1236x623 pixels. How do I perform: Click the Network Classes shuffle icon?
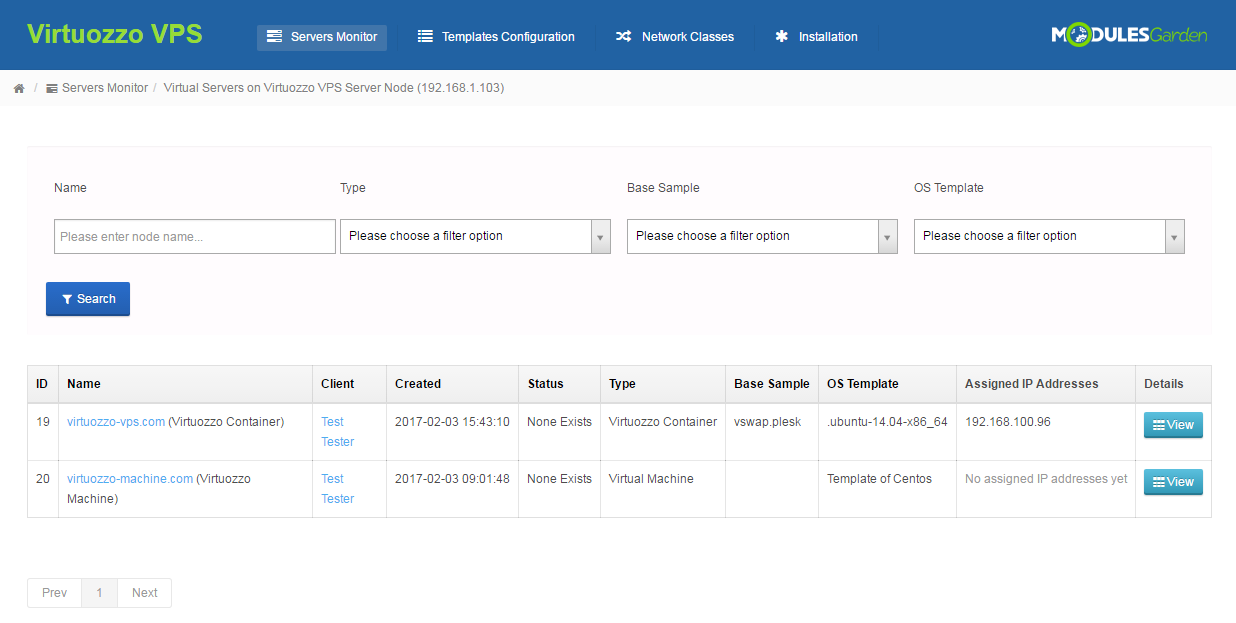[x=623, y=37]
